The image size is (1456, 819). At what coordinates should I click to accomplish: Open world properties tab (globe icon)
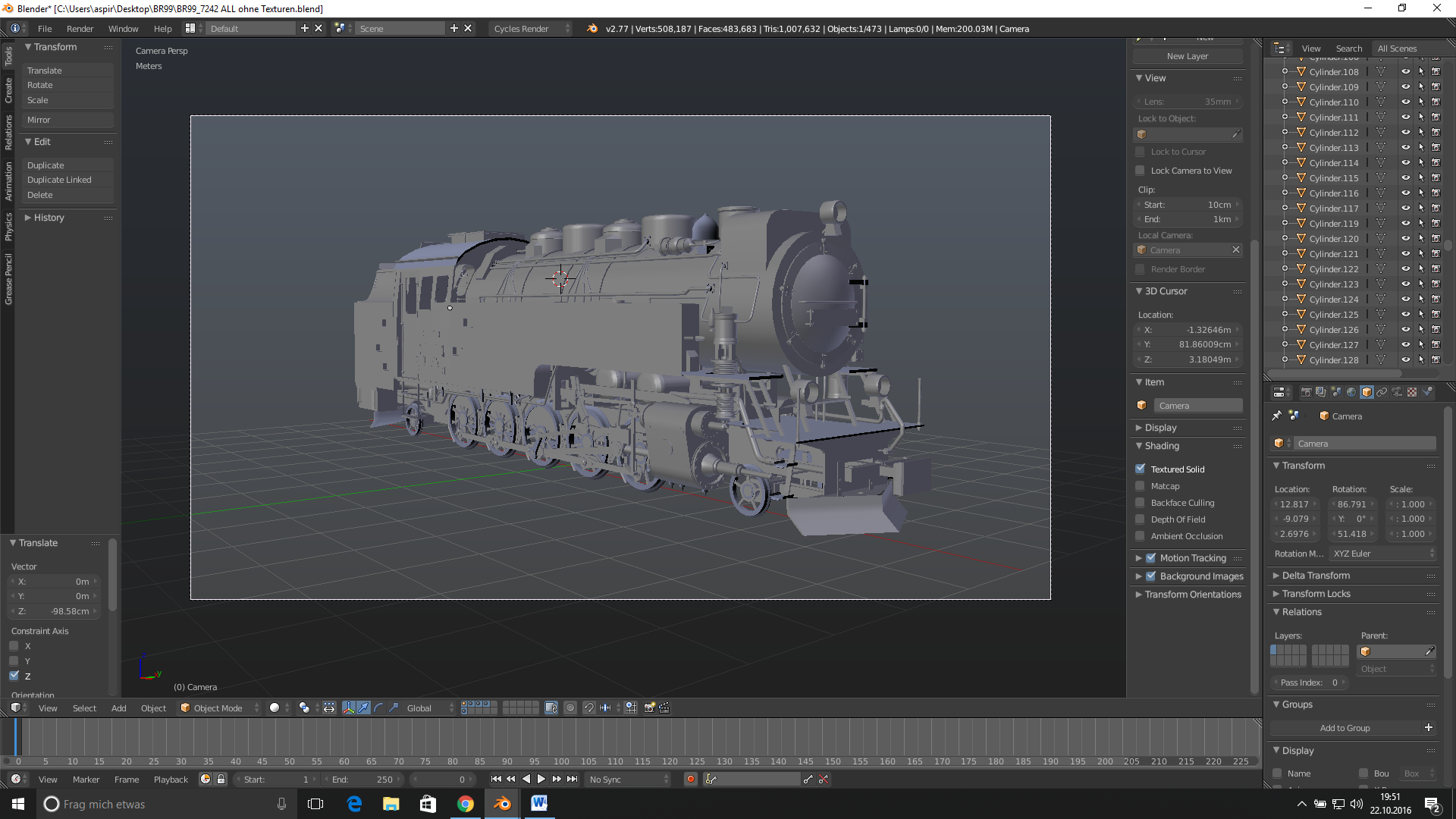click(x=1351, y=392)
